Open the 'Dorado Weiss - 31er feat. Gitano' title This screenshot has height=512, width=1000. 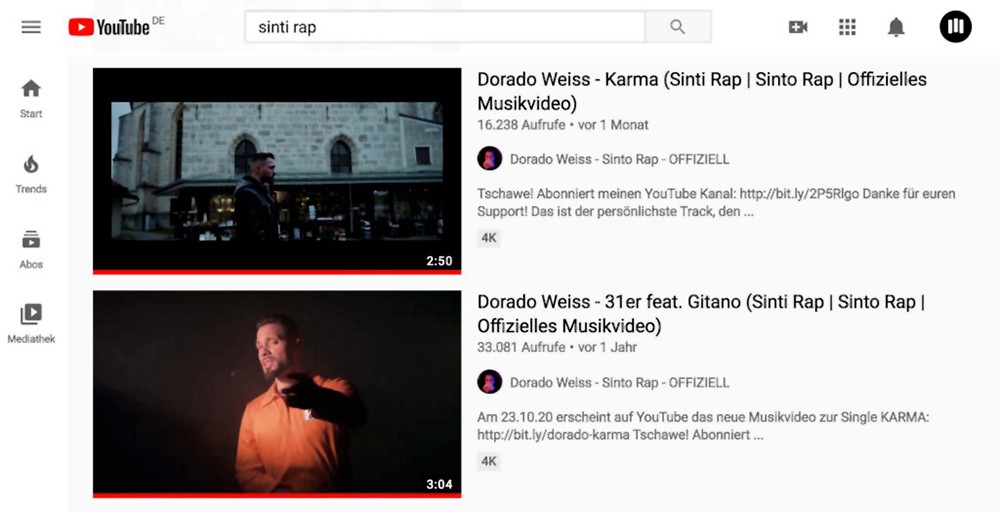point(701,314)
